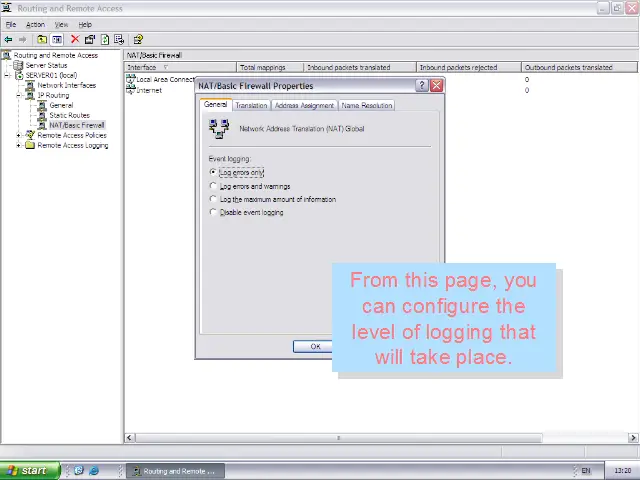The image size is (640, 480).
Task: Sort by the Interface column header
Action: coord(180,67)
